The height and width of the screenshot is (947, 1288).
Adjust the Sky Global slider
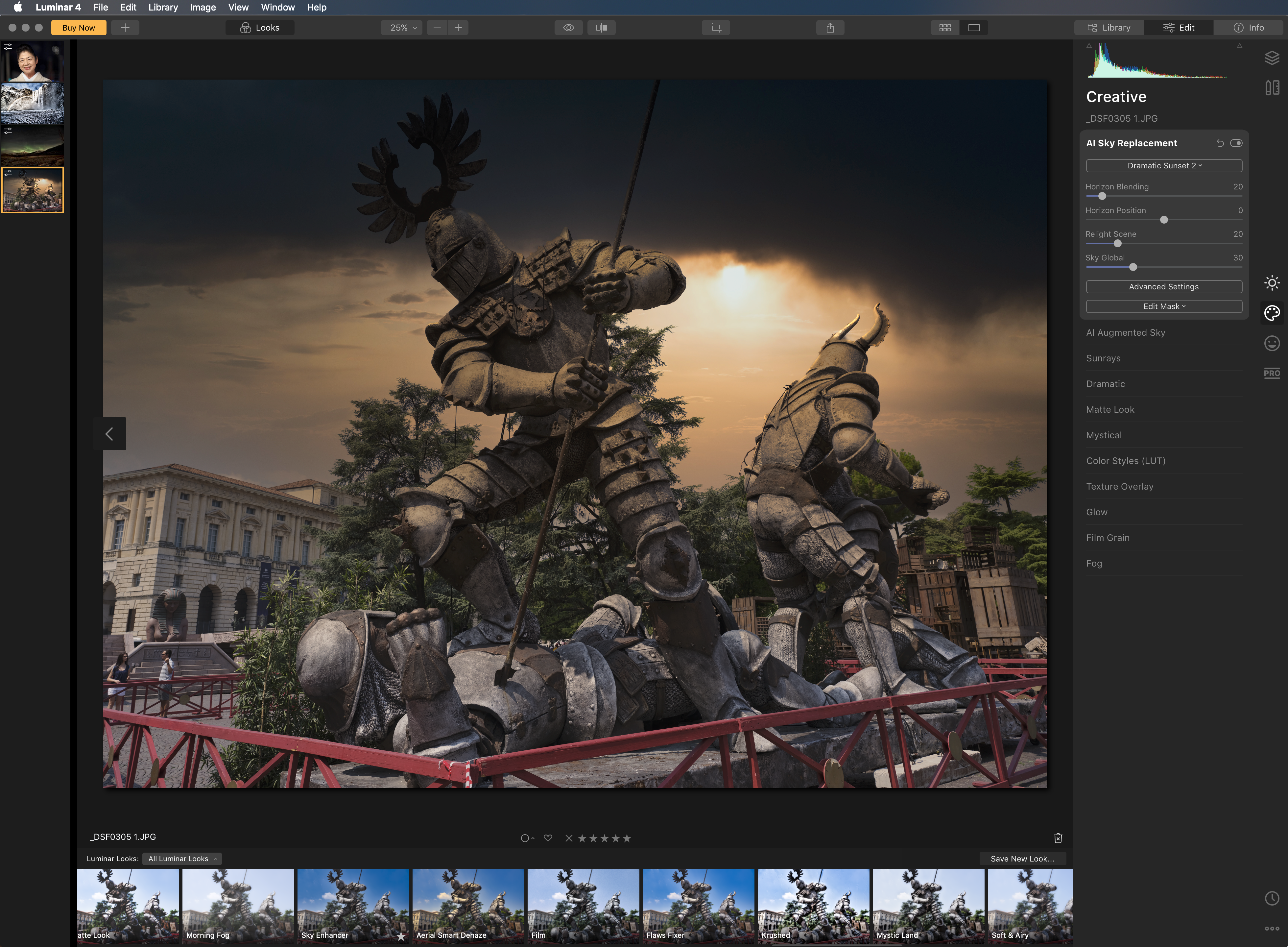point(1133,267)
